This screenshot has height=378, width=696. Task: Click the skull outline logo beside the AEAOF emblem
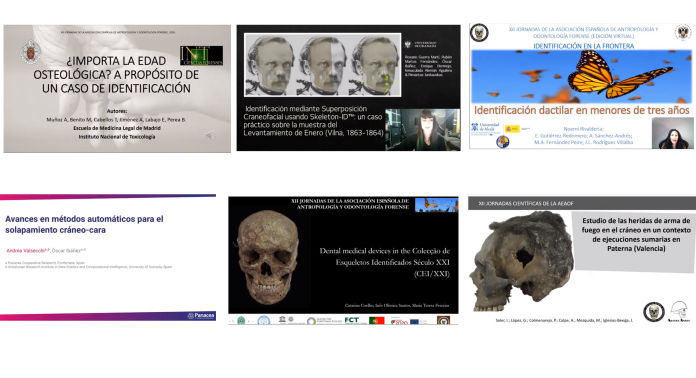pos(679,311)
